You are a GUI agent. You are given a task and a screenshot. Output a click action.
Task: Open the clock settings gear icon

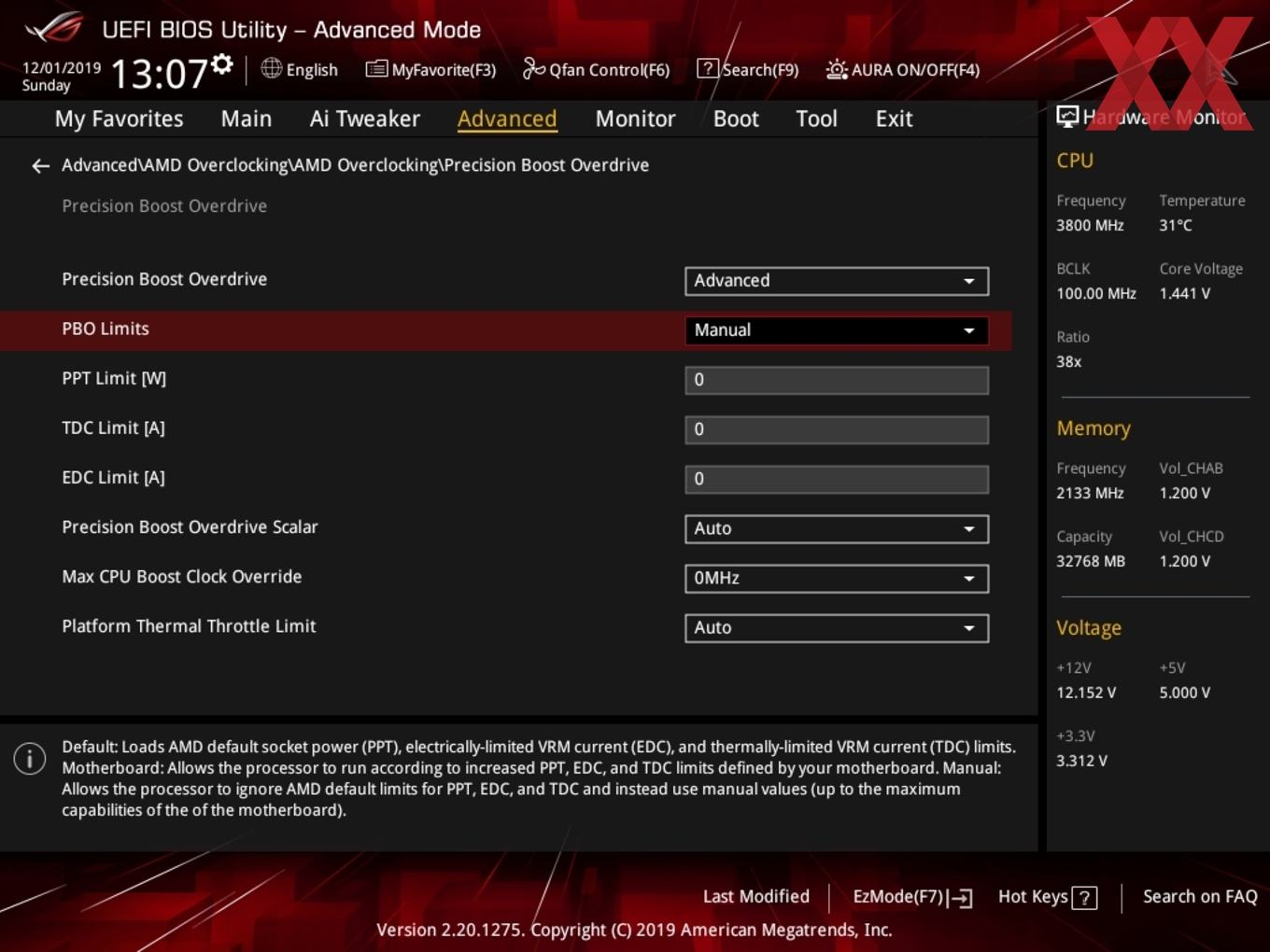point(222,63)
